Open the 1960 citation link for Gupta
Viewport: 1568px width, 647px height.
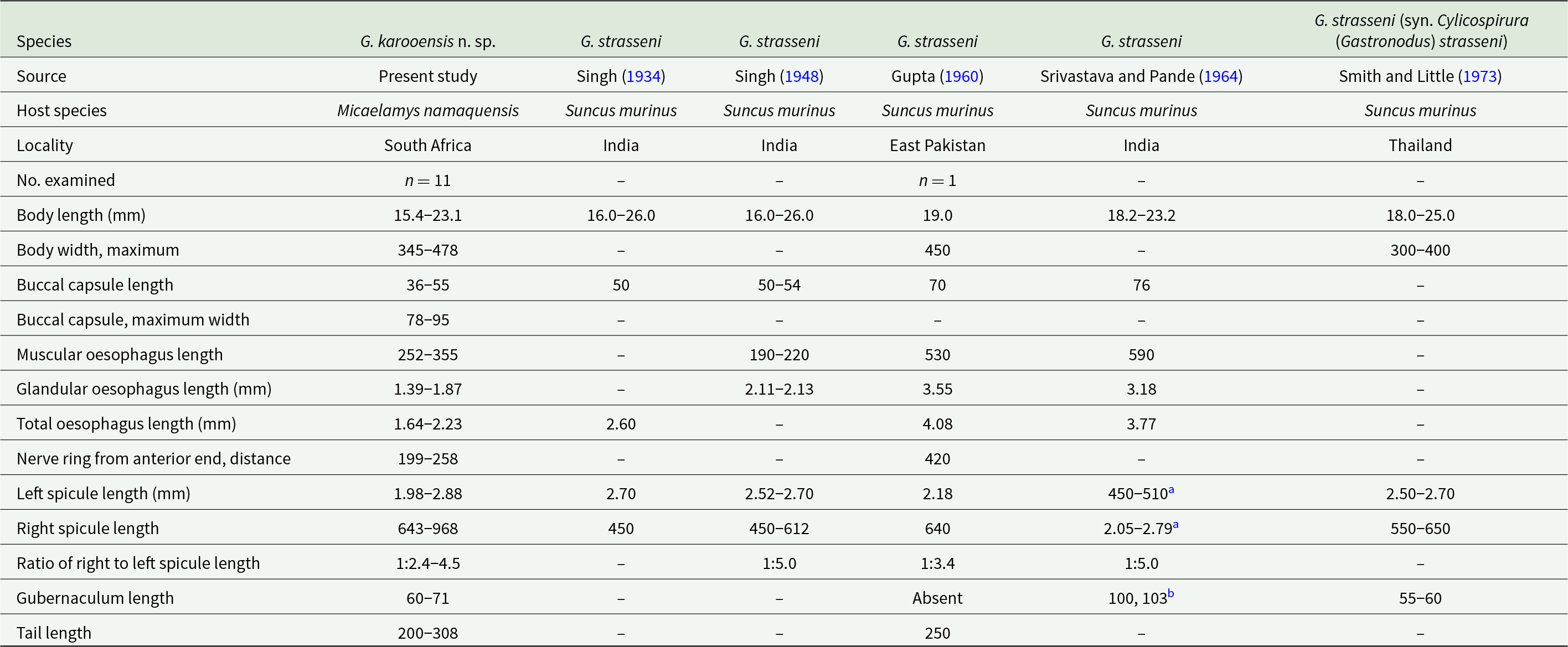click(x=961, y=76)
